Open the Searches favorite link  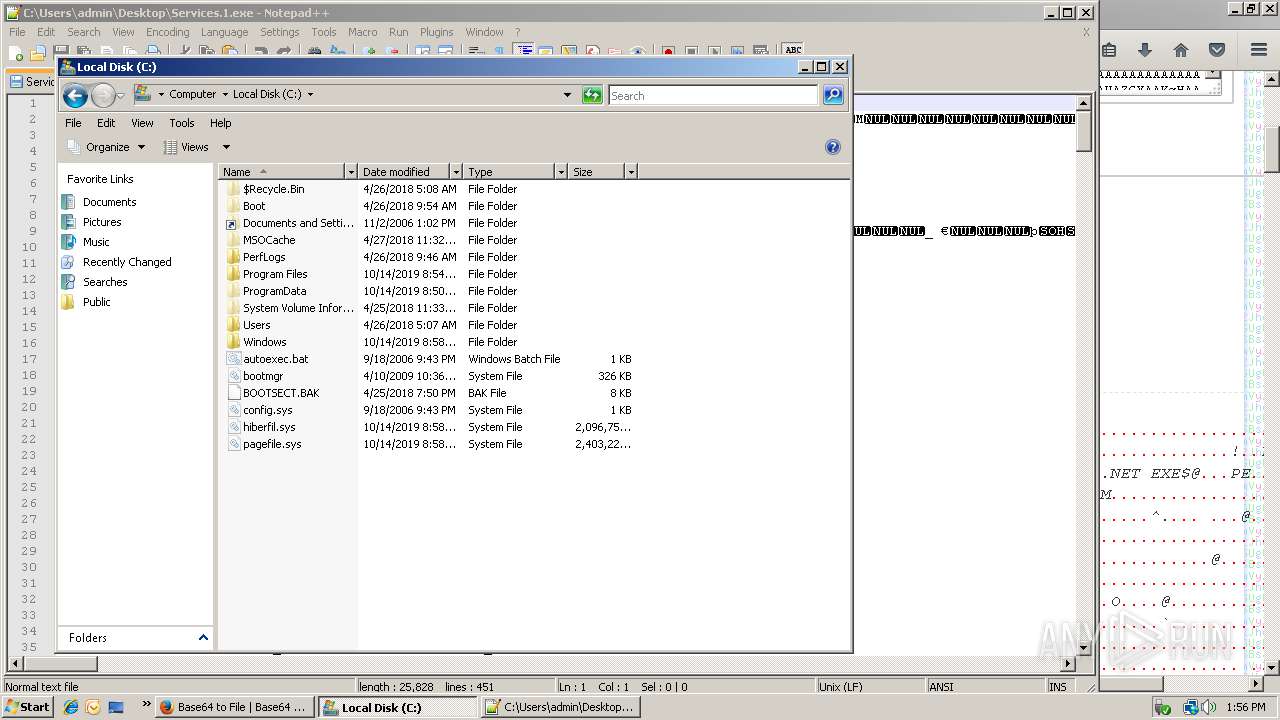tap(105, 282)
